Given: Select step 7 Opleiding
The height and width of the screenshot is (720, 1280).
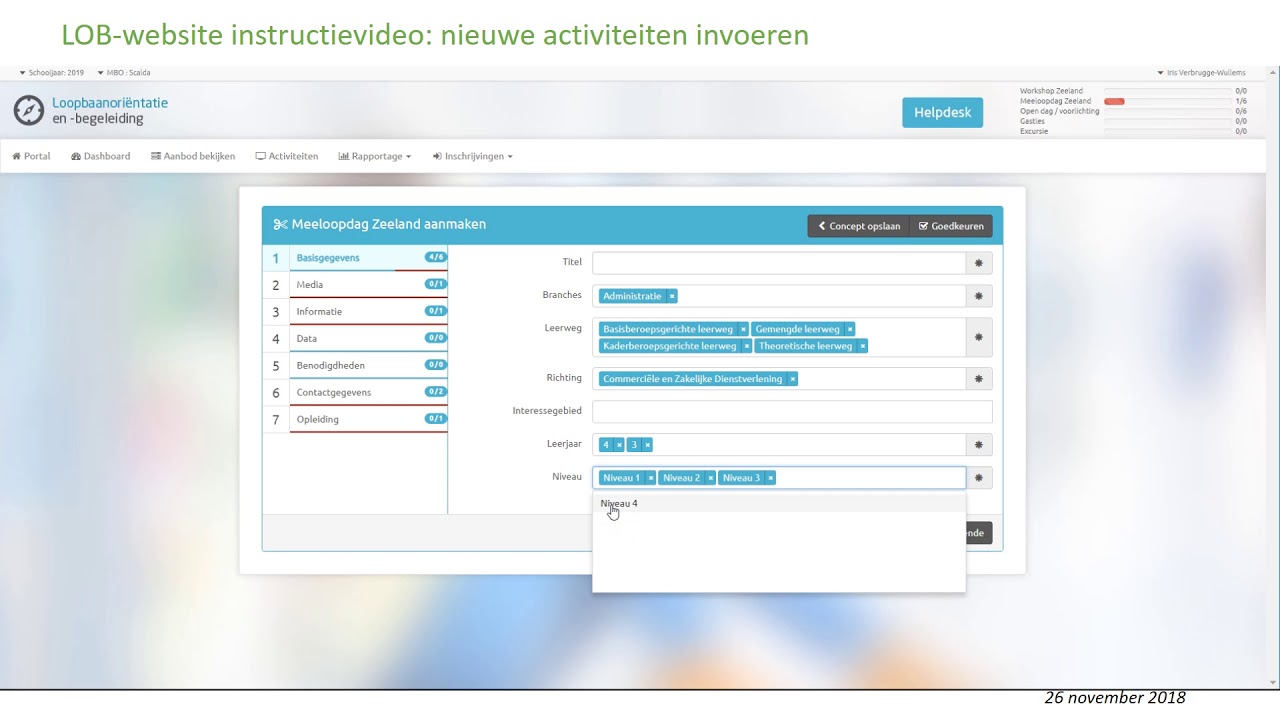Looking at the screenshot, I should 355,420.
